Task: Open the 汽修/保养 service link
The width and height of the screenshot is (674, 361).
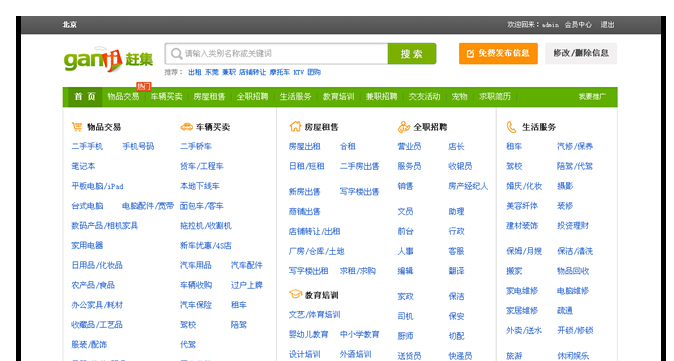Action: point(575,147)
